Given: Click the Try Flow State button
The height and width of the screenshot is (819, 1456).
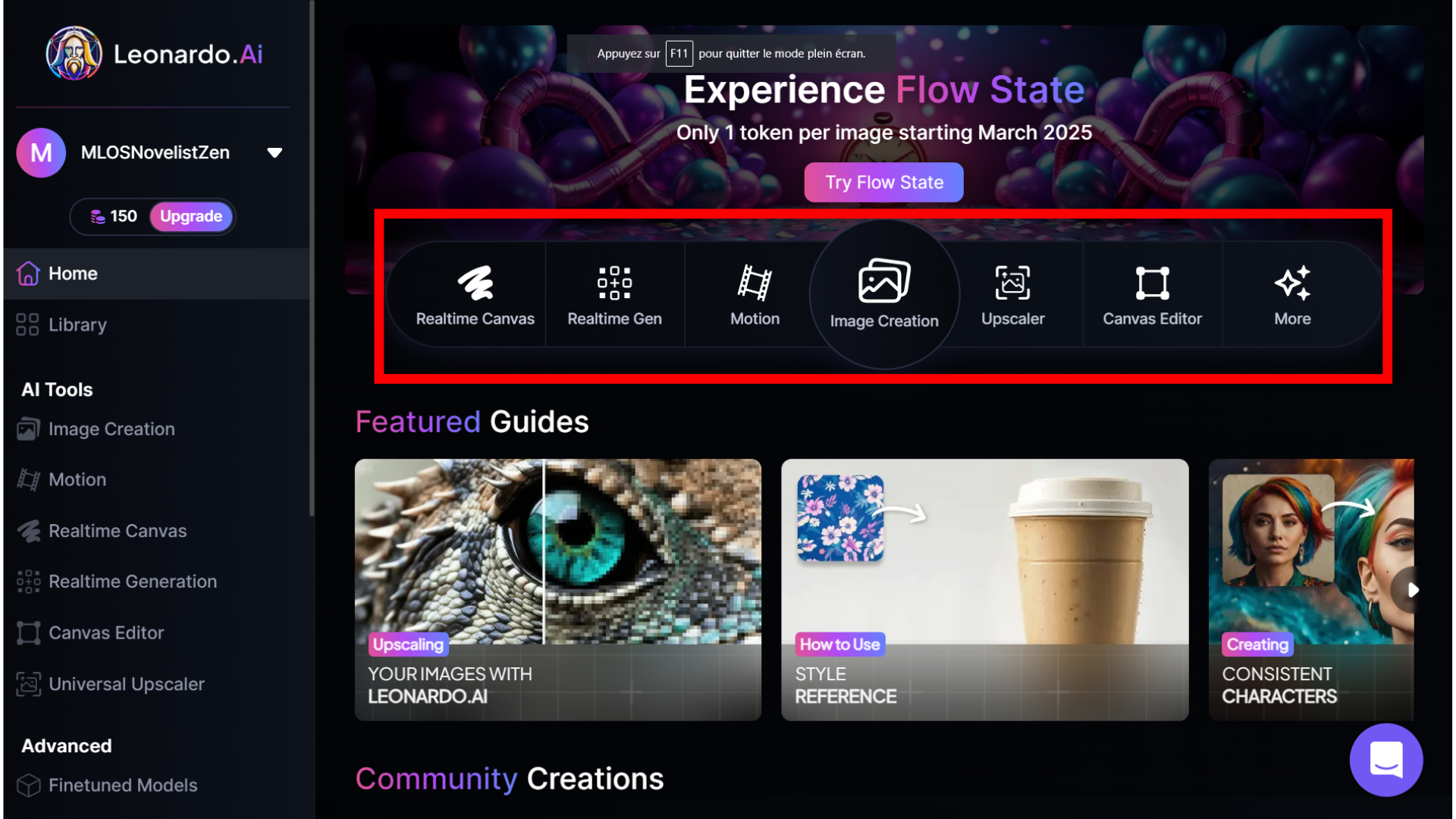Looking at the screenshot, I should pos(883,182).
